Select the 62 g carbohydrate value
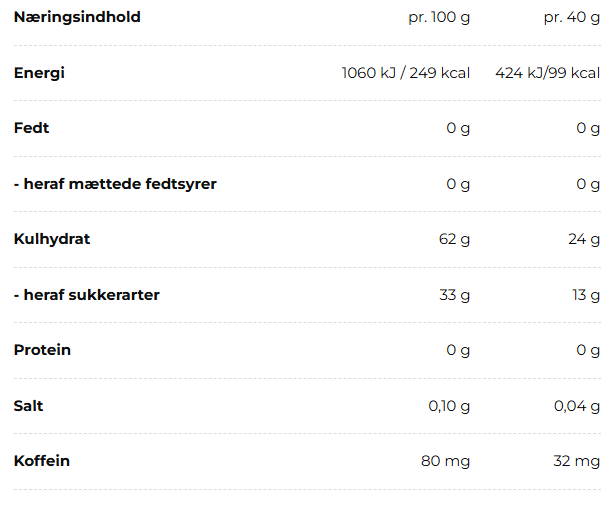Image resolution: width=615 pixels, height=506 pixels. click(x=454, y=239)
